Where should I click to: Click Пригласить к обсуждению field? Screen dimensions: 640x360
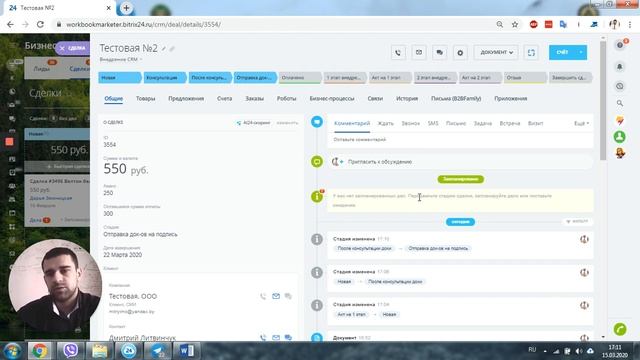click(460, 162)
